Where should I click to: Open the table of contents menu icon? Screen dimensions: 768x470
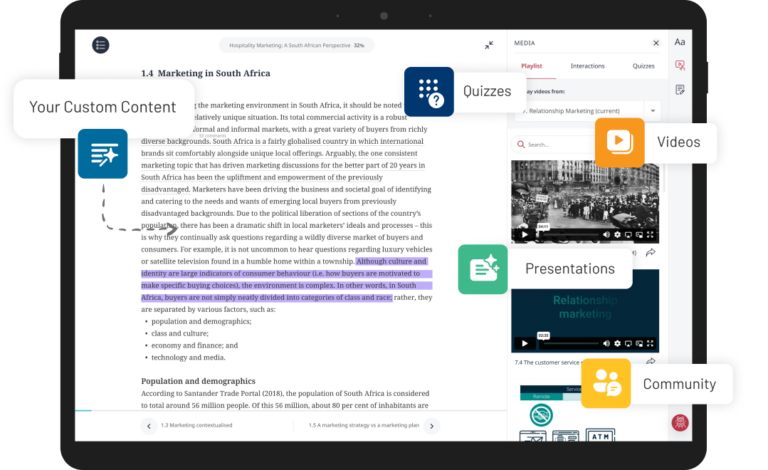point(100,45)
